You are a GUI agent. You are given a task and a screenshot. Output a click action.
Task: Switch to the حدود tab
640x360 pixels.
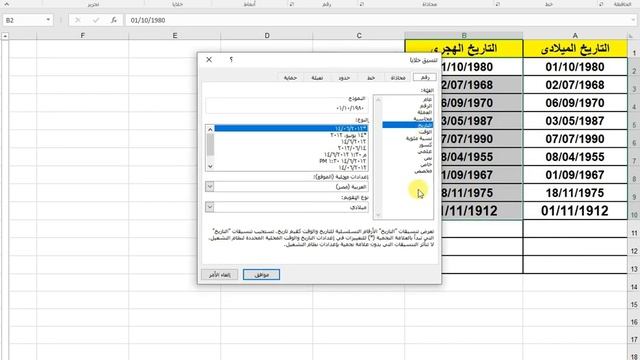(x=344, y=78)
